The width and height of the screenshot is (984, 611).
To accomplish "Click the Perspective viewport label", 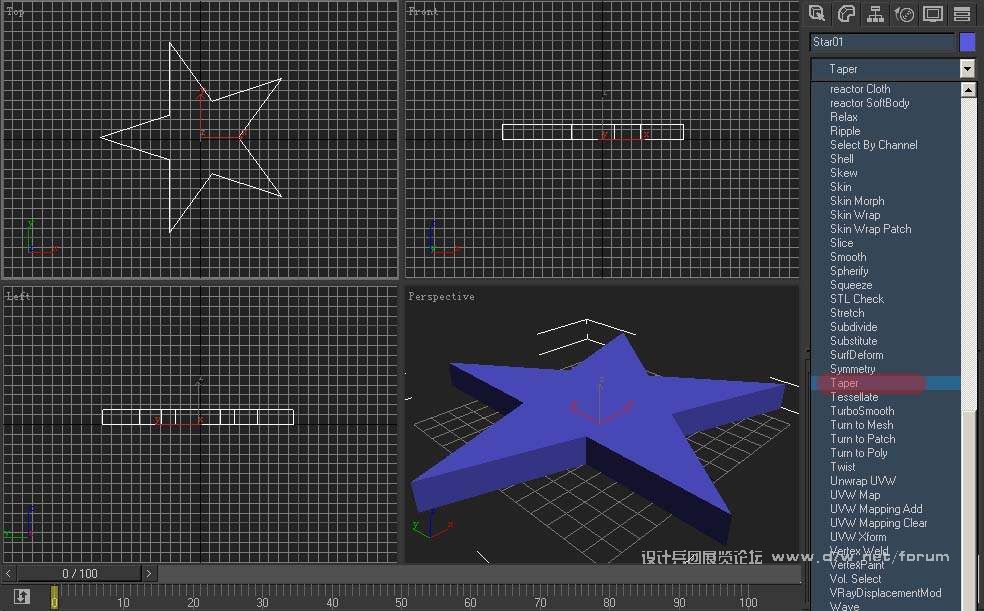I will 441,296.
